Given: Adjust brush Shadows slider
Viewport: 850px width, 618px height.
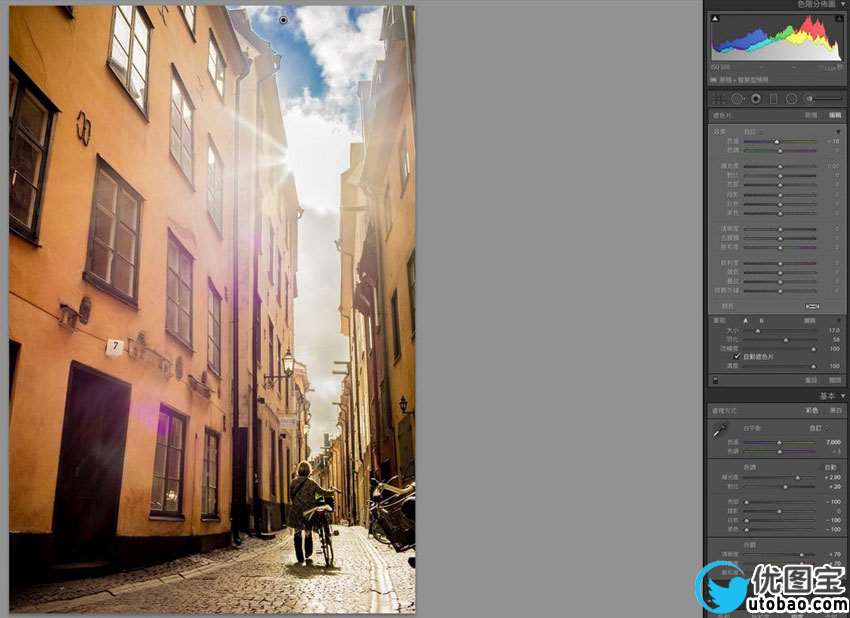Looking at the screenshot, I should [x=780, y=195].
